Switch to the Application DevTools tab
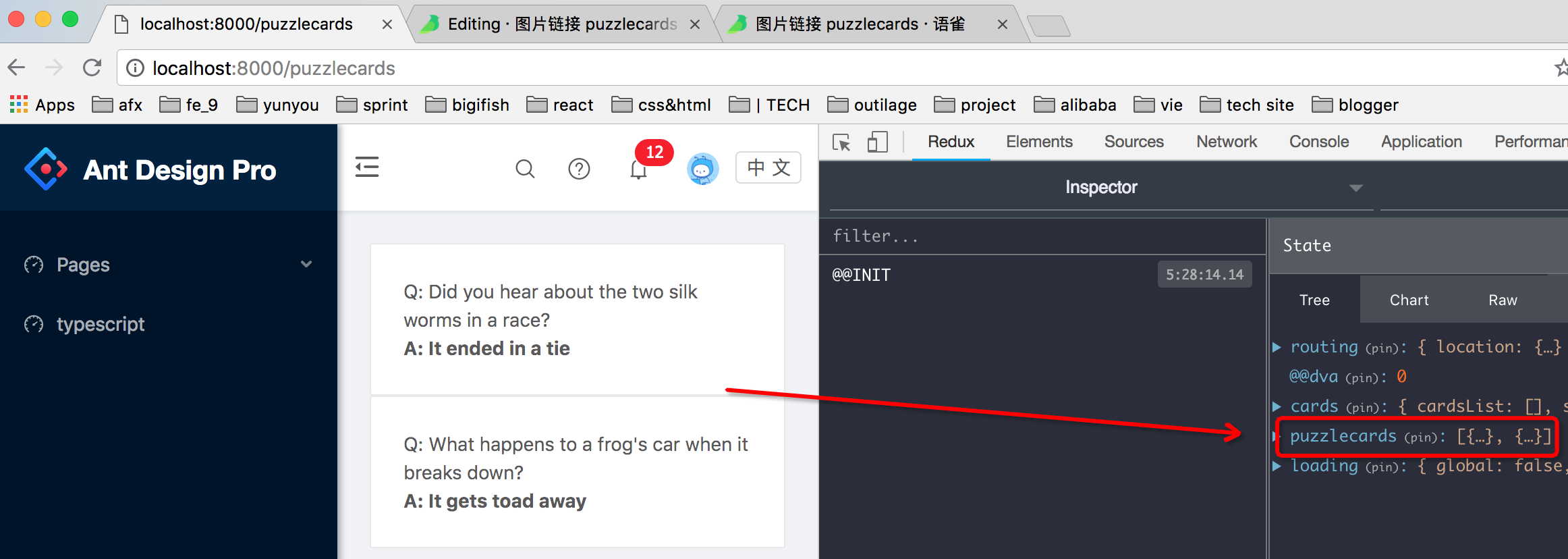The image size is (1568, 559). tap(1422, 142)
